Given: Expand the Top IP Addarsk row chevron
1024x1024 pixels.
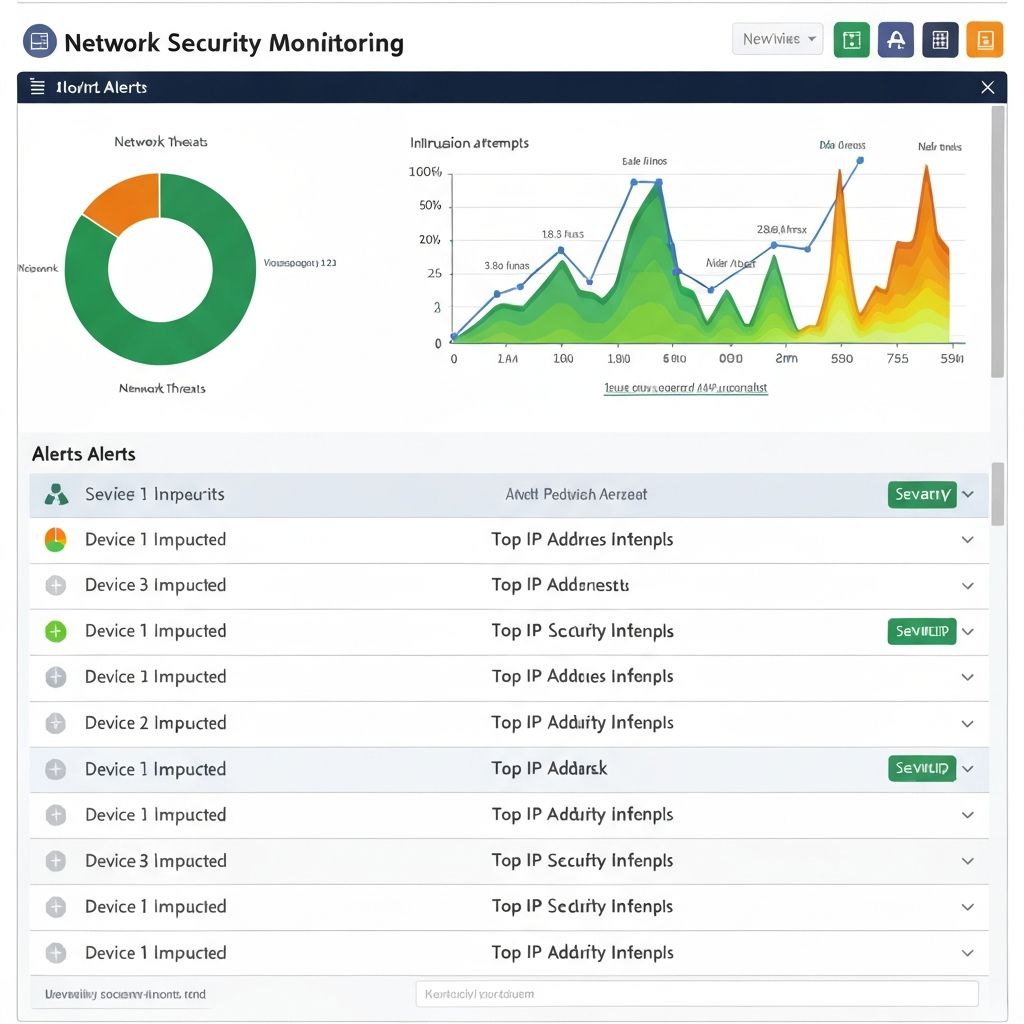Looking at the screenshot, I should click(x=967, y=769).
